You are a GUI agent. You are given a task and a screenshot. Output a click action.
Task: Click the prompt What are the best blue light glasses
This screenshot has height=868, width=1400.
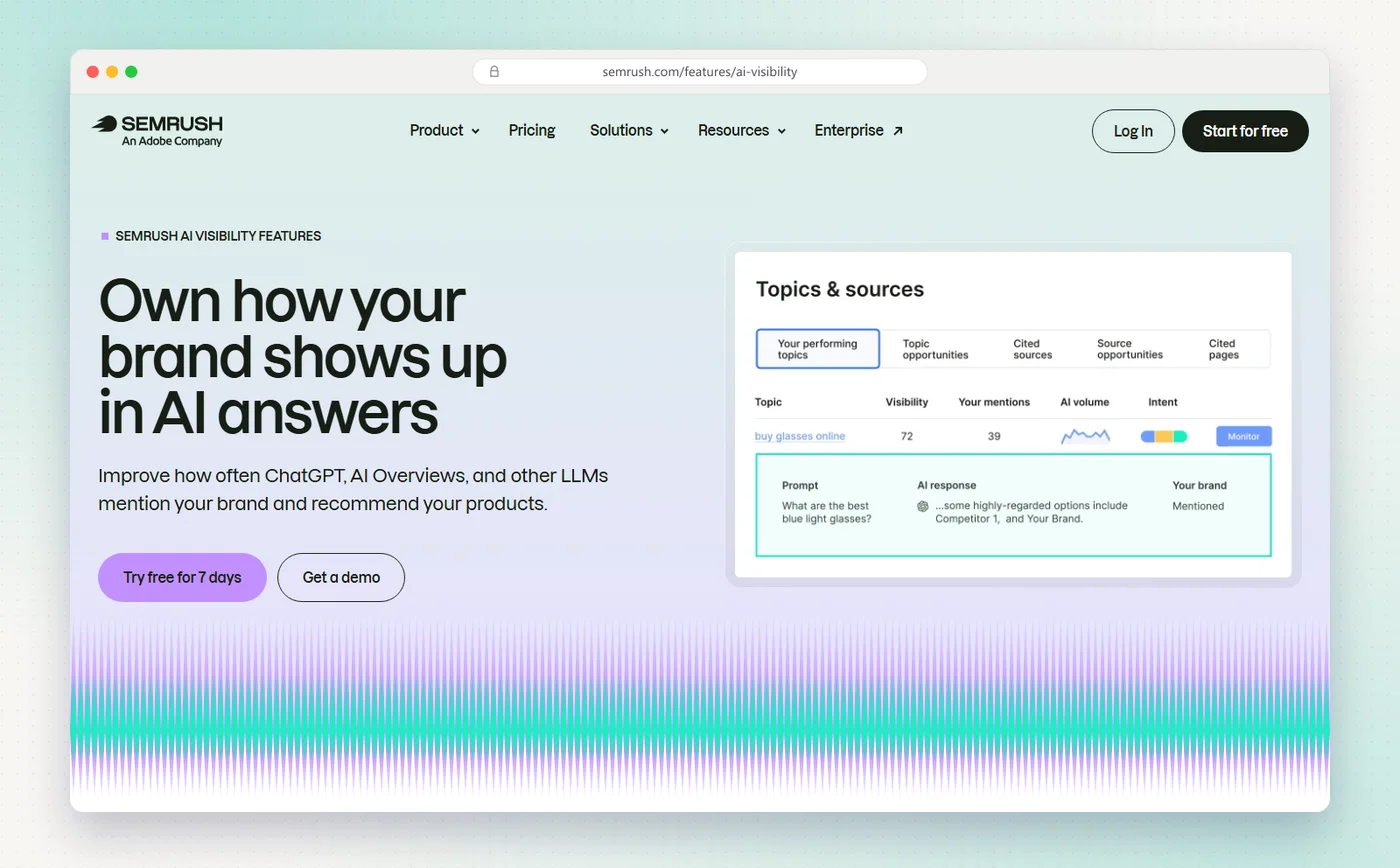827,512
